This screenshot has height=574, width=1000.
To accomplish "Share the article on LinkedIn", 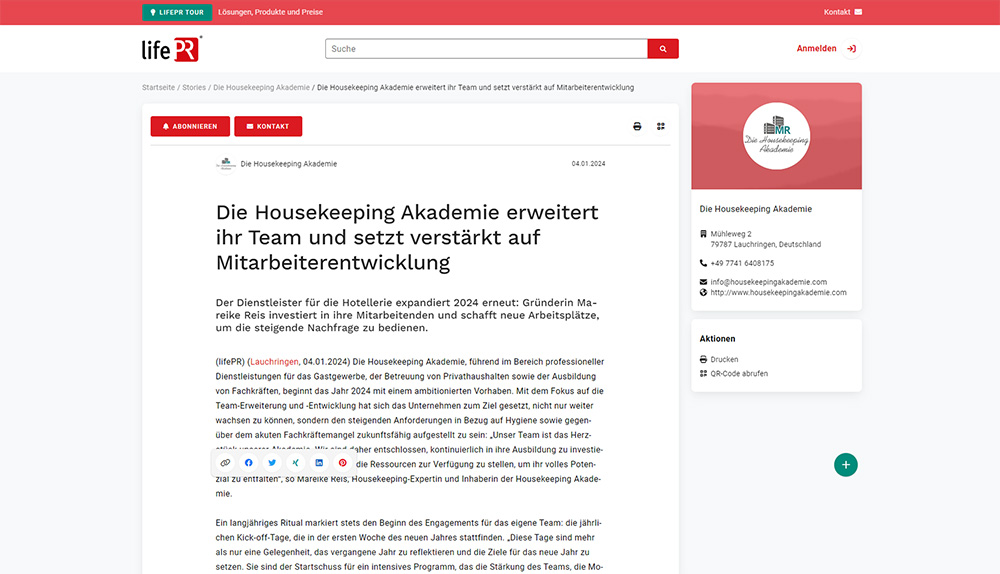I will tap(319, 463).
